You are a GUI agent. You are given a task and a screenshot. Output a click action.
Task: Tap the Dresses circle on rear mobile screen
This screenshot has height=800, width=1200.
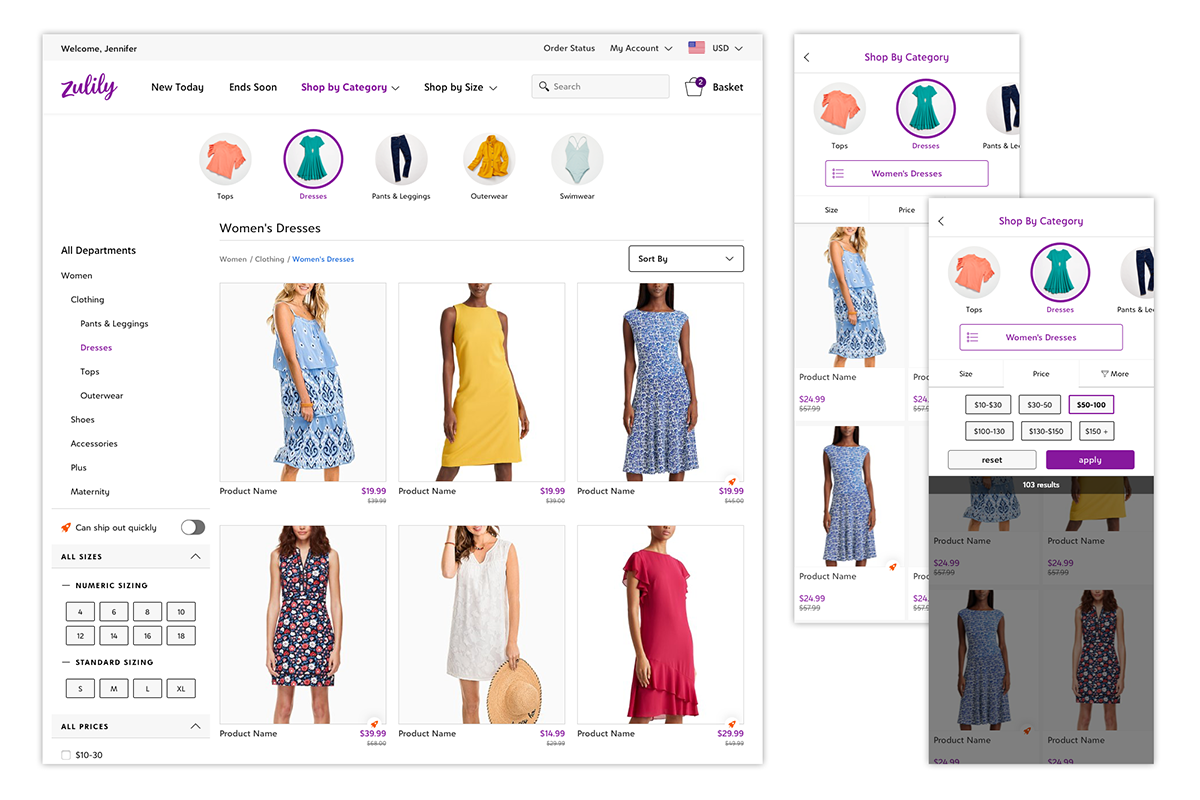926,108
